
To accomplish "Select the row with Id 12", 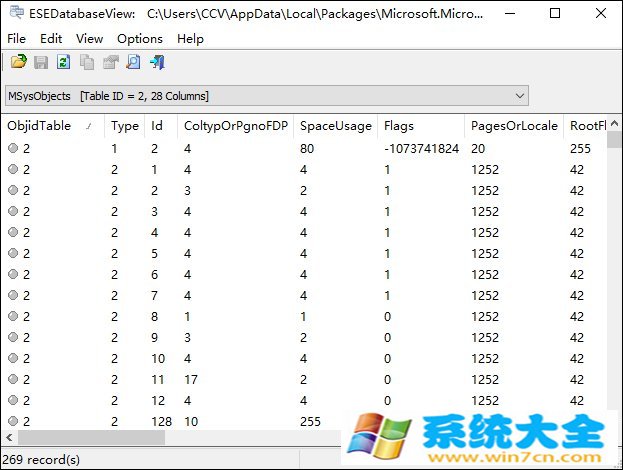I will 304,400.
